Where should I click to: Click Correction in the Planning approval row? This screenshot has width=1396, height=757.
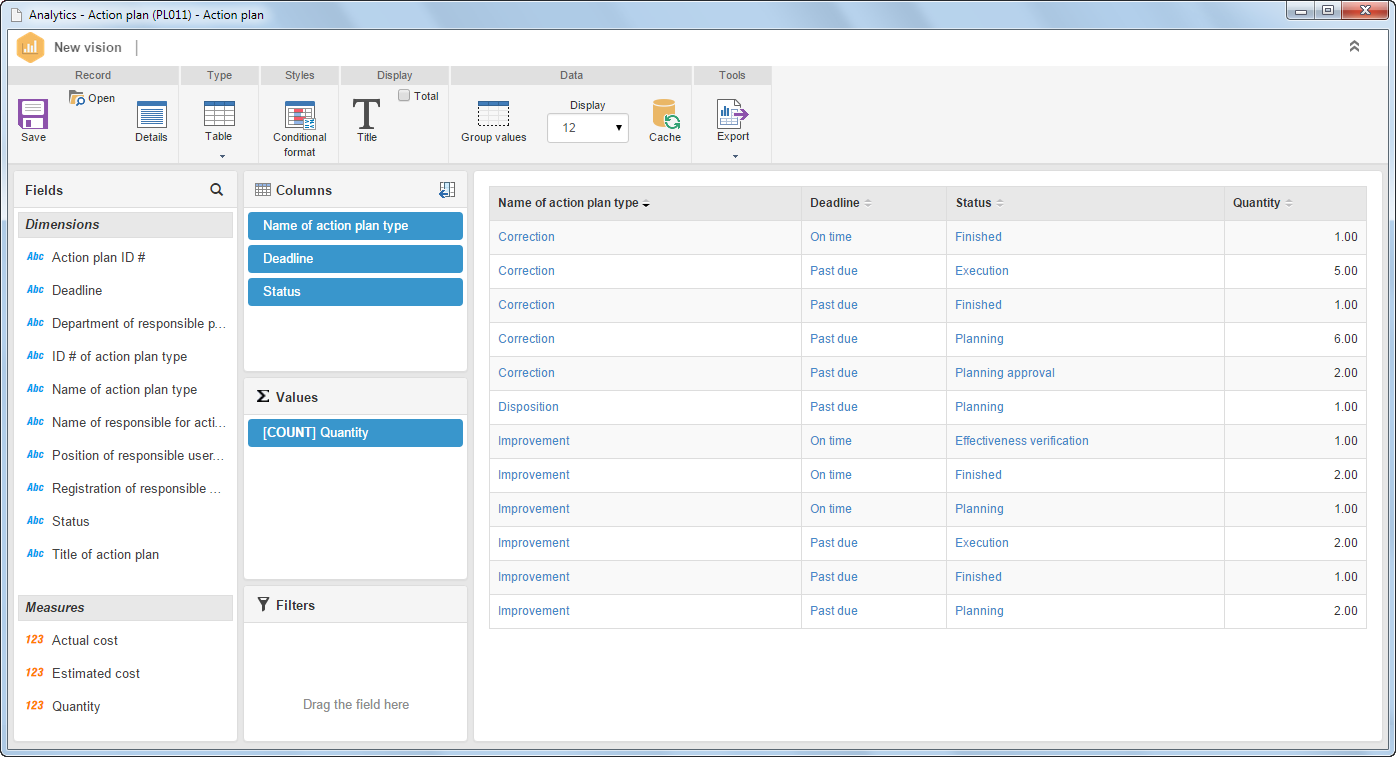526,373
